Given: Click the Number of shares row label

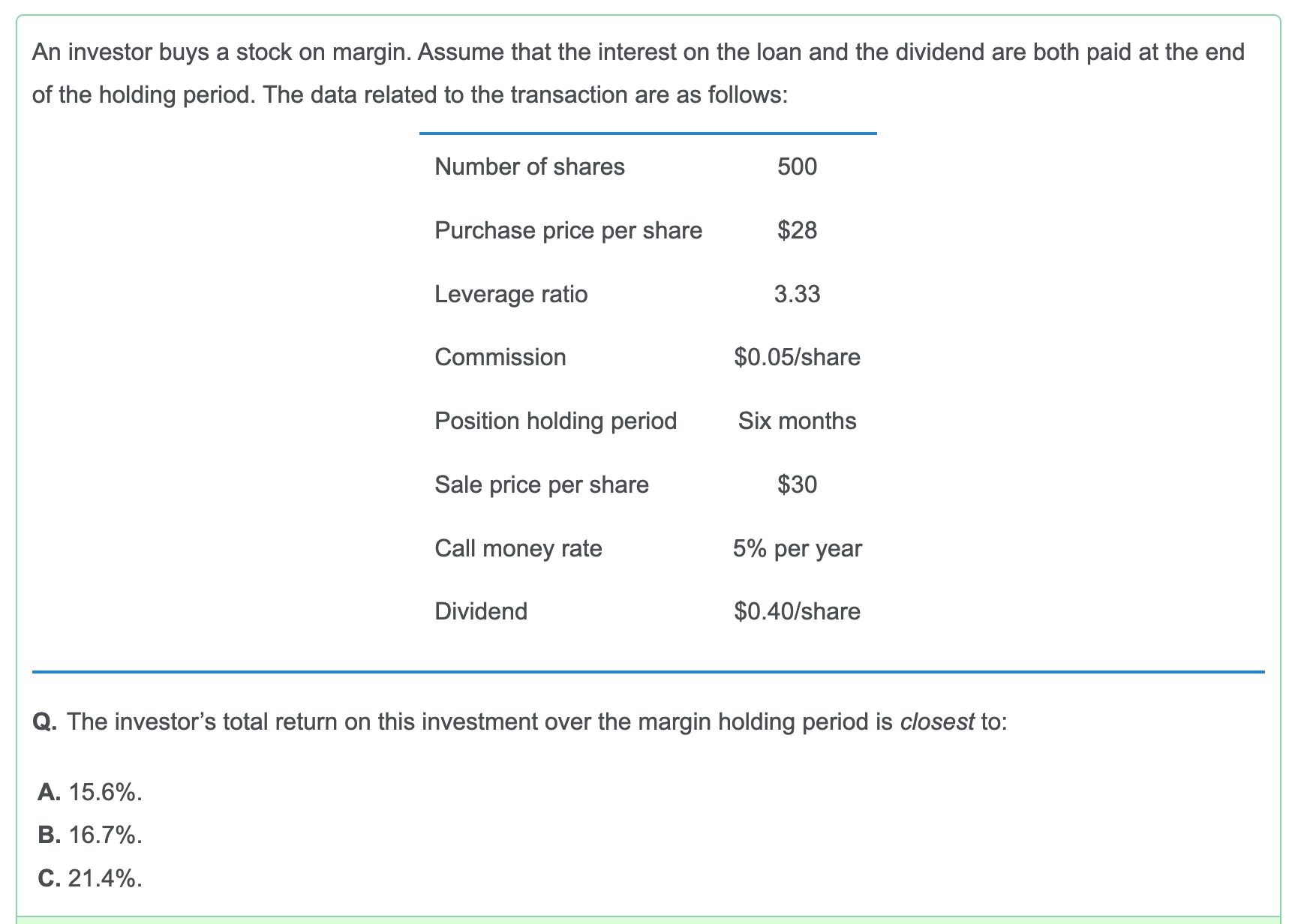Looking at the screenshot, I should [530, 166].
